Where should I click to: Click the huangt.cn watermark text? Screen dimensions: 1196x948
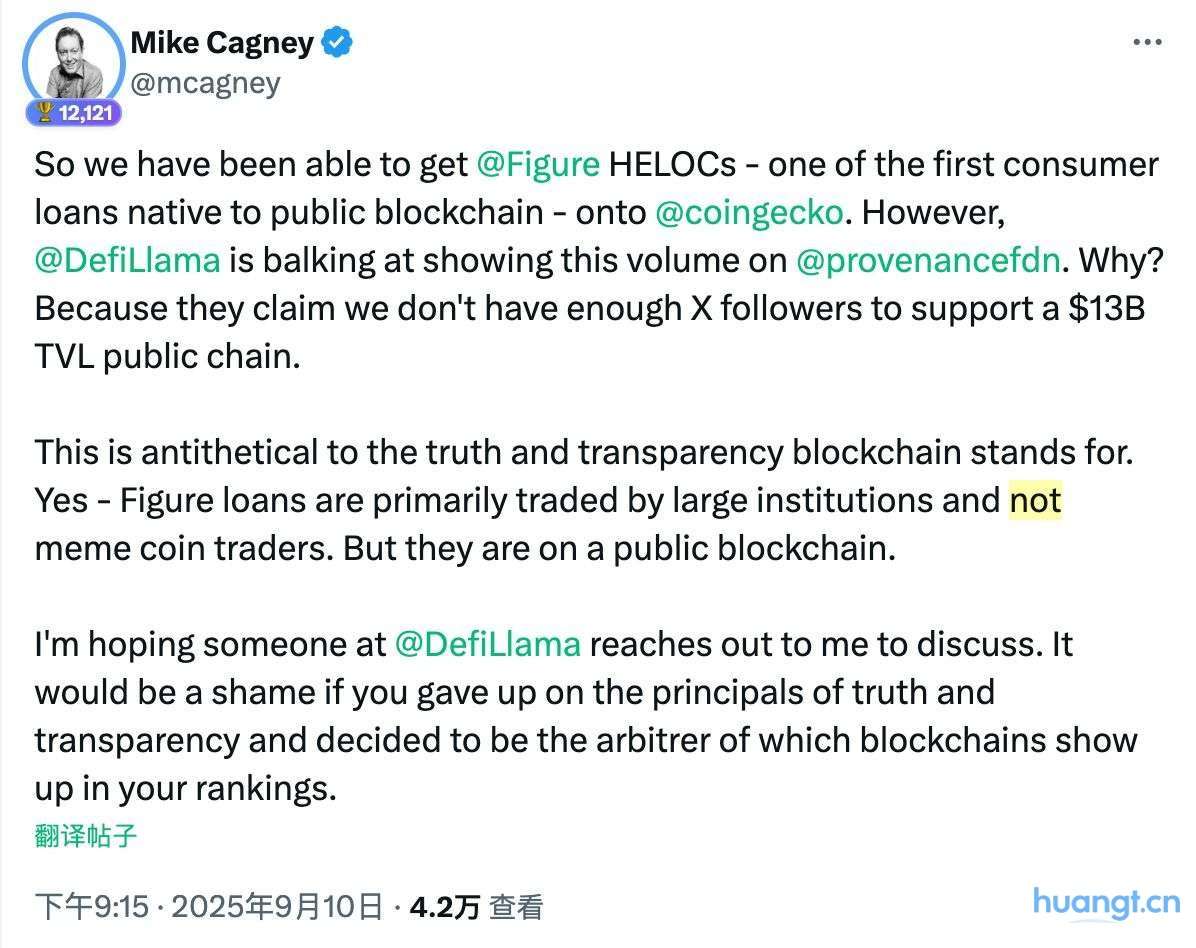(x=1105, y=902)
